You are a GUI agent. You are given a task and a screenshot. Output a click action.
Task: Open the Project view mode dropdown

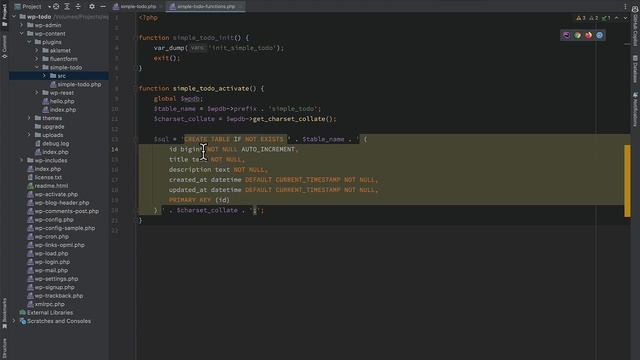[x=32, y=7]
